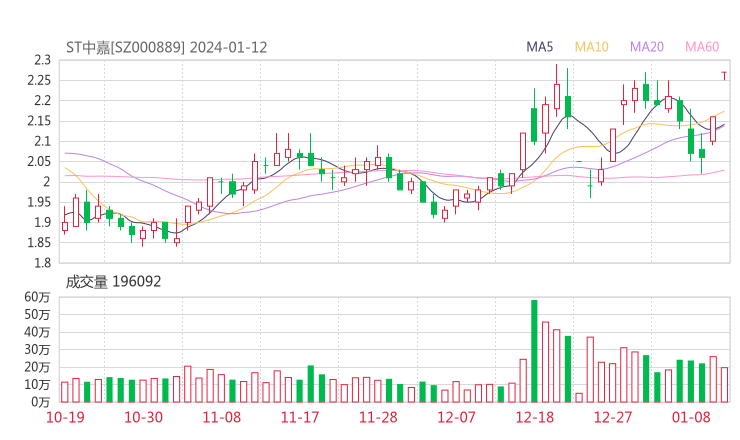Click the 成交量 196092 volume label
The image size is (740, 440).
pos(113,282)
